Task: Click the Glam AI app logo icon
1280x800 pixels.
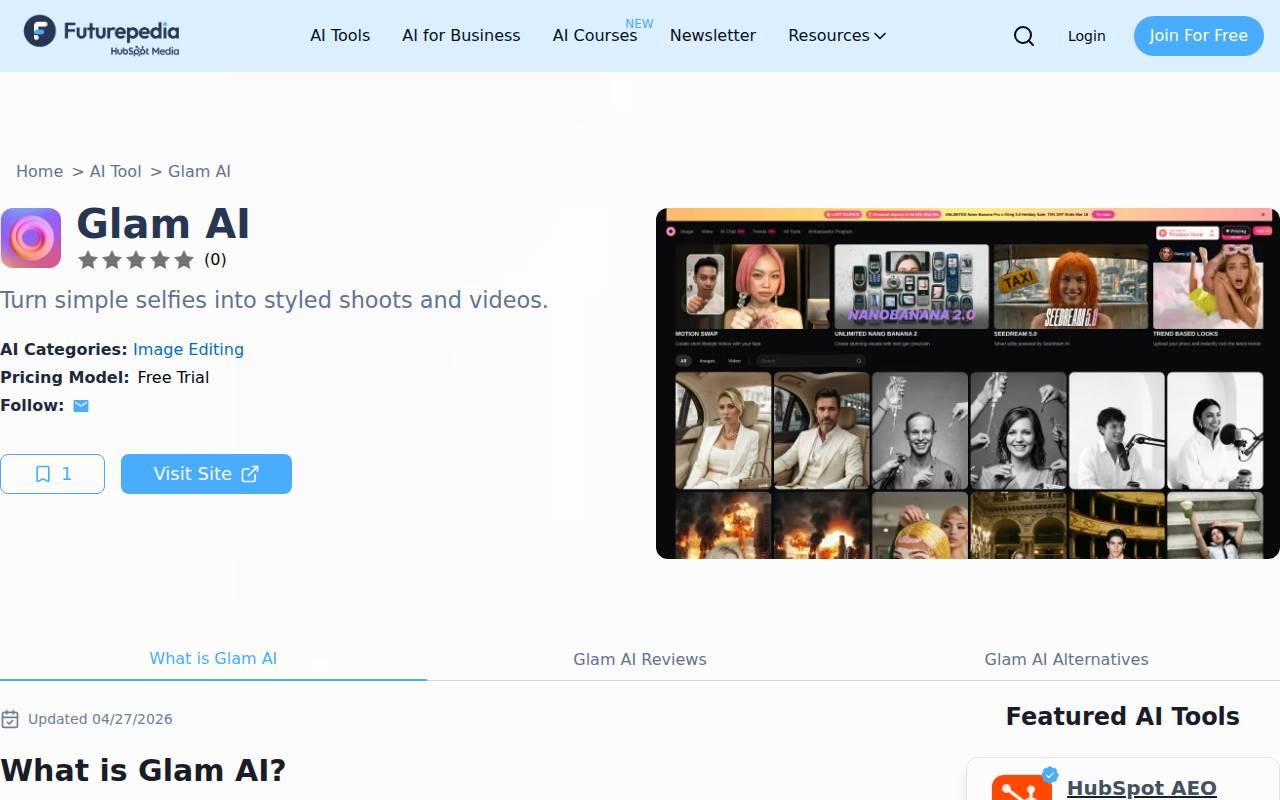Action: tap(31, 238)
